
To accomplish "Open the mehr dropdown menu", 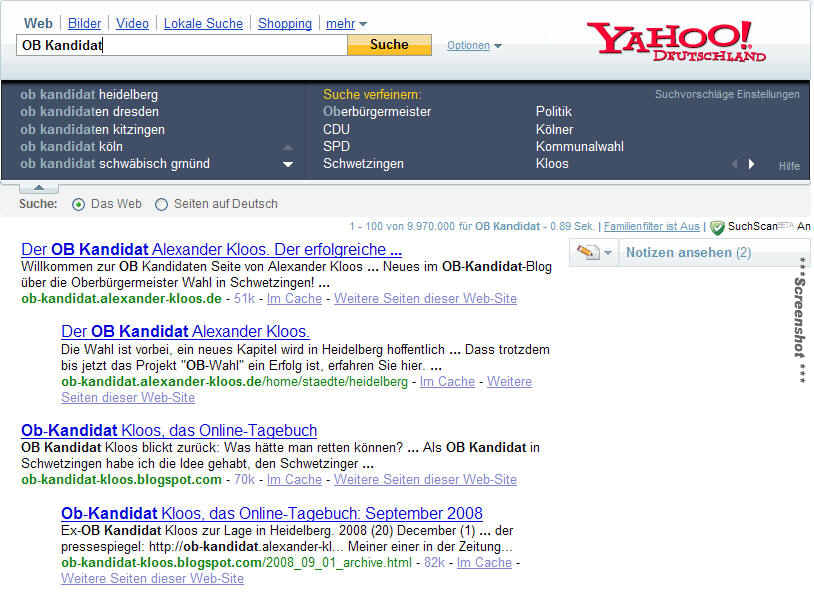I will [346, 23].
